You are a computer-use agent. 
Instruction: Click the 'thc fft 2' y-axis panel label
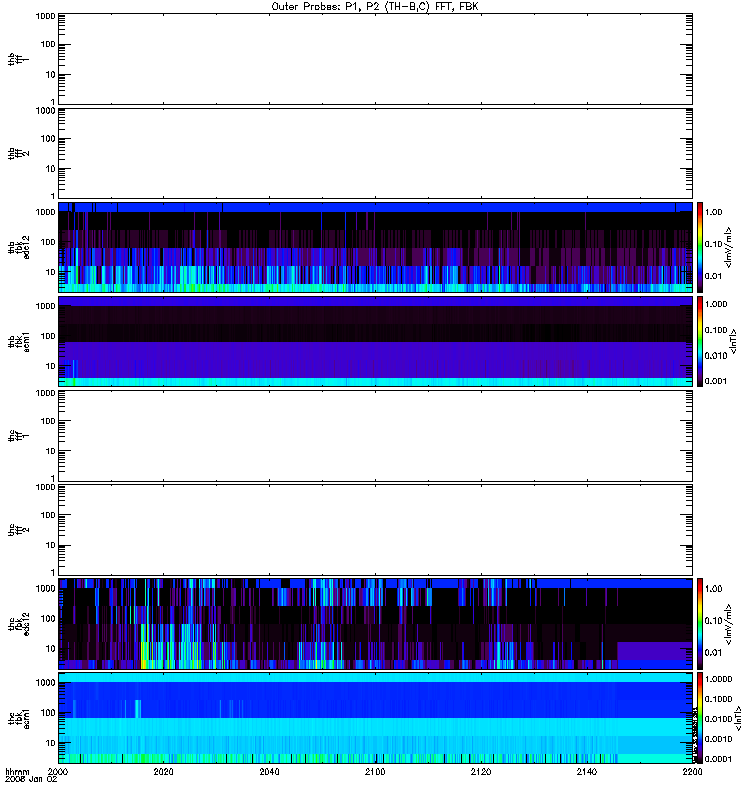[18, 530]
